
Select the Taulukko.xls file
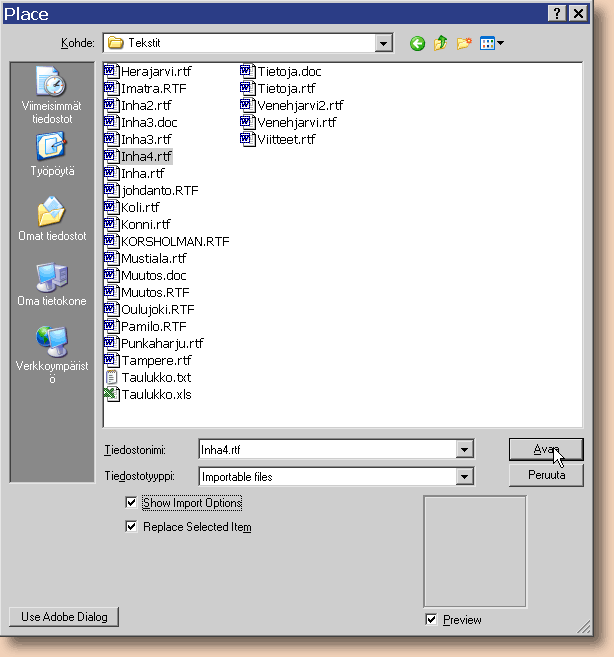155,394
